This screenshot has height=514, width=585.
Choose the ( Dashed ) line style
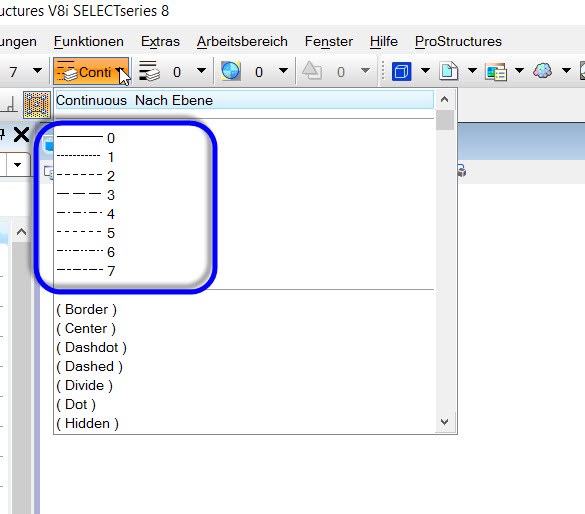coord(89,366)
